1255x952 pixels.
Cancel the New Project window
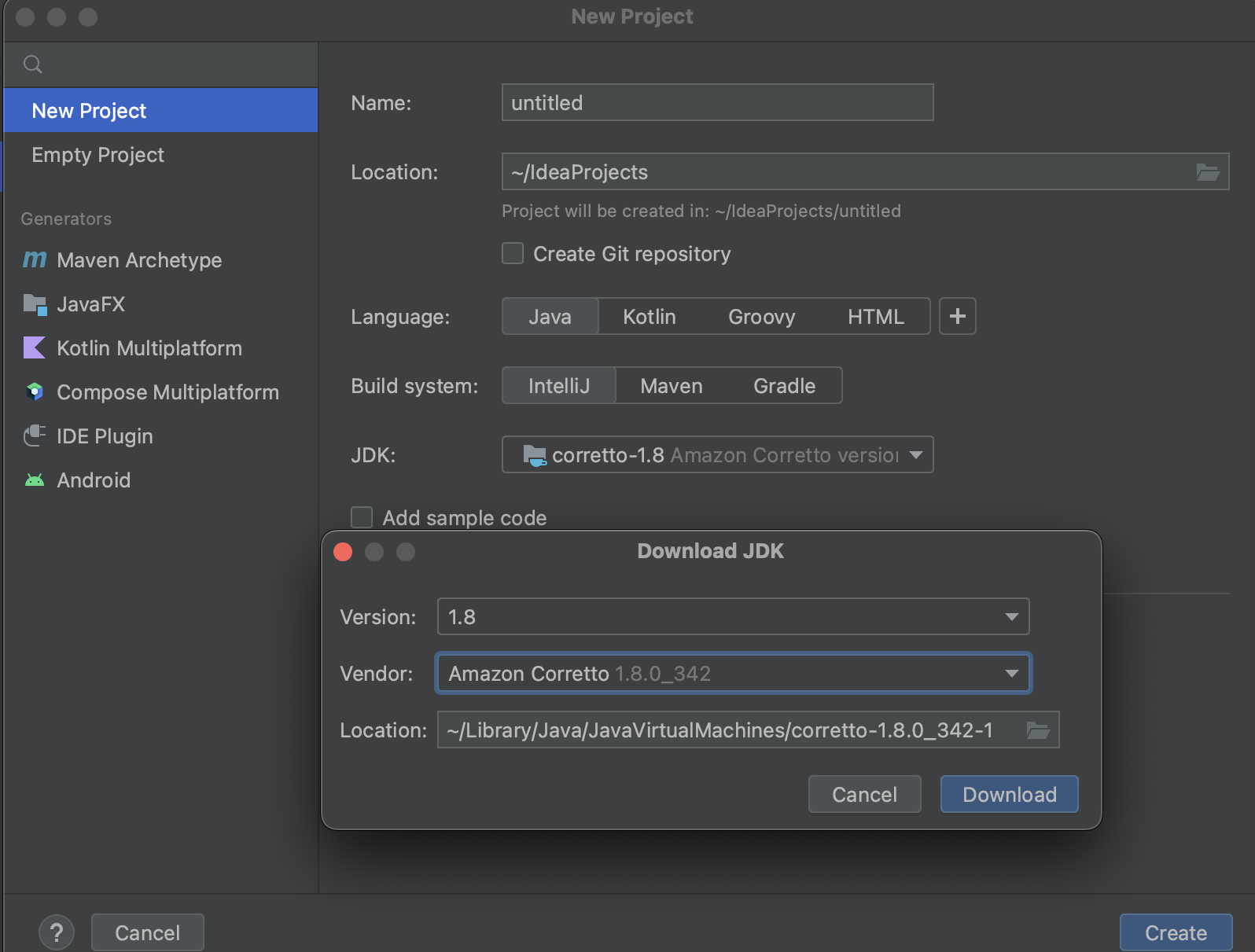point(147,932)
